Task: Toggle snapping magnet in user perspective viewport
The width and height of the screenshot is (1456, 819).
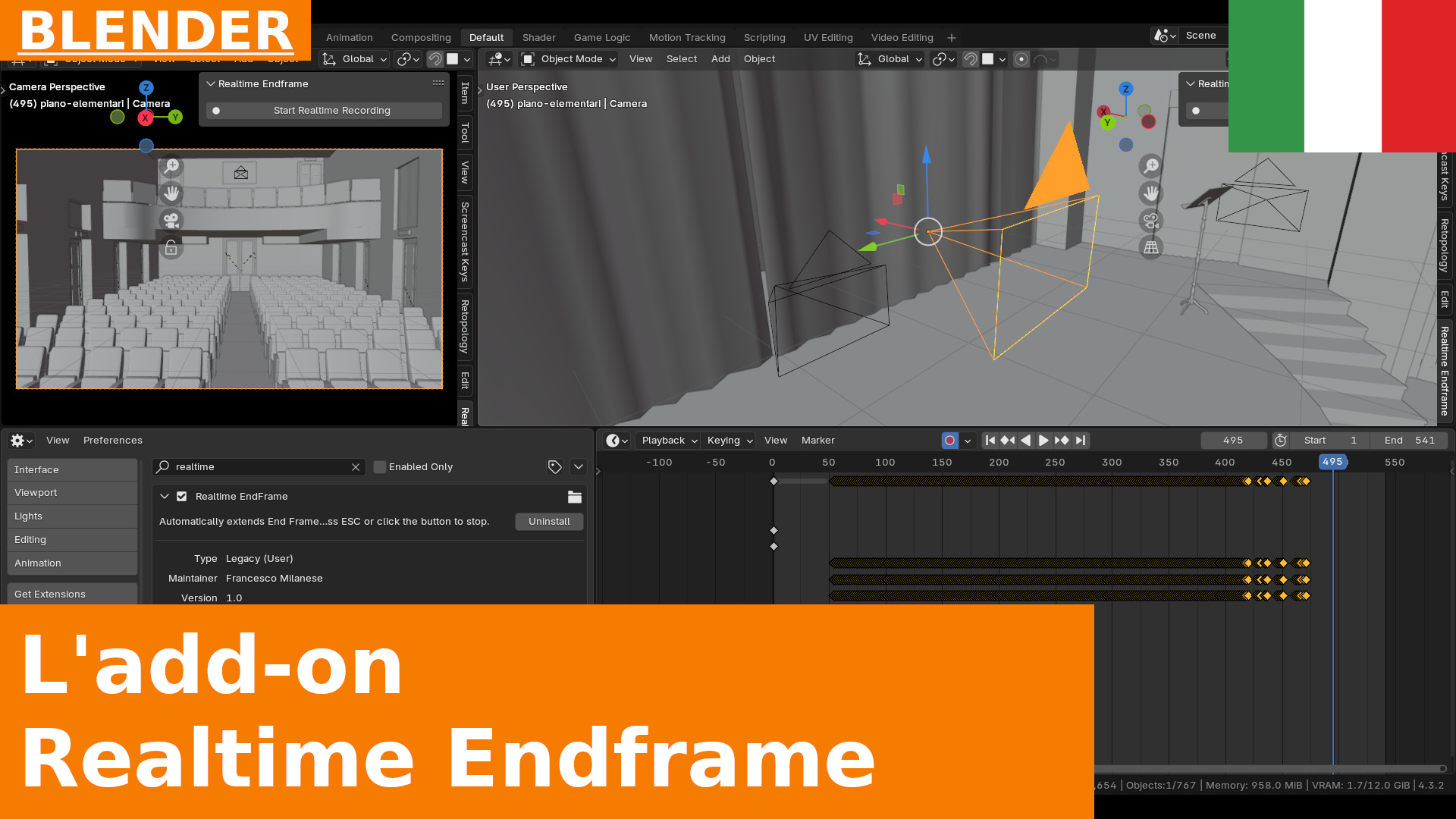Action: [970, 59]
